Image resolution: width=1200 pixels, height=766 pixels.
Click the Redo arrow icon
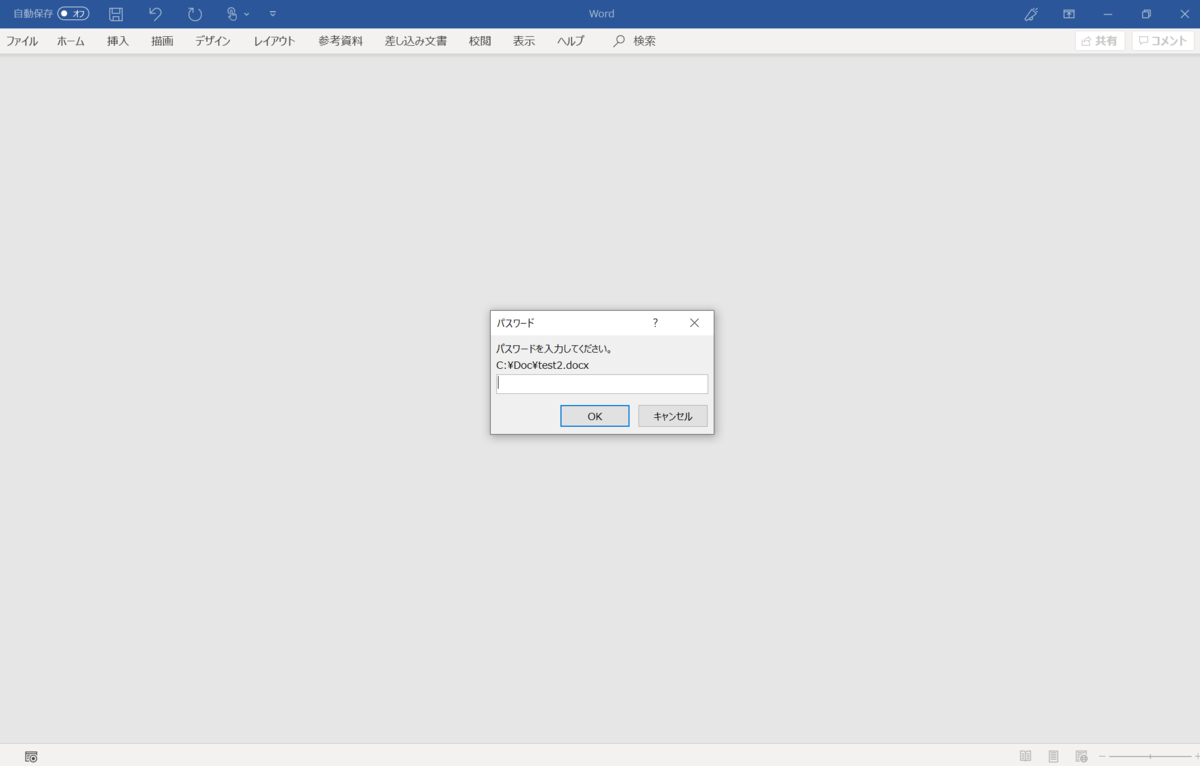[x=194, y=14]
